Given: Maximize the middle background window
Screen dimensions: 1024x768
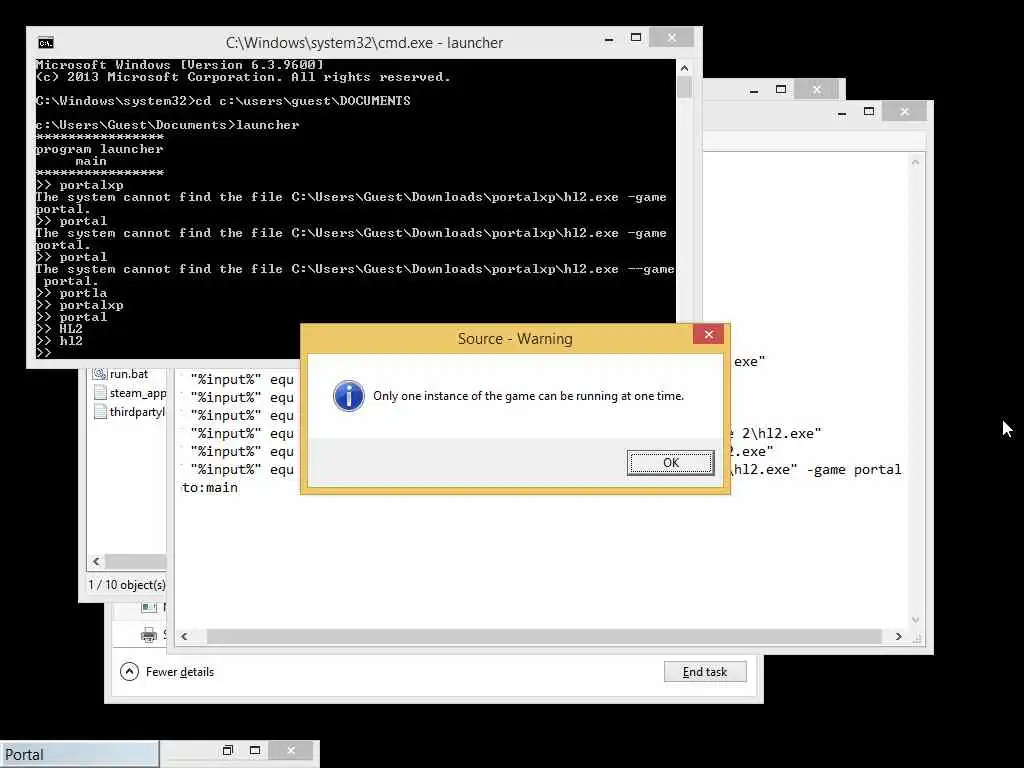Looking at the screenshot, I should 780,89.
